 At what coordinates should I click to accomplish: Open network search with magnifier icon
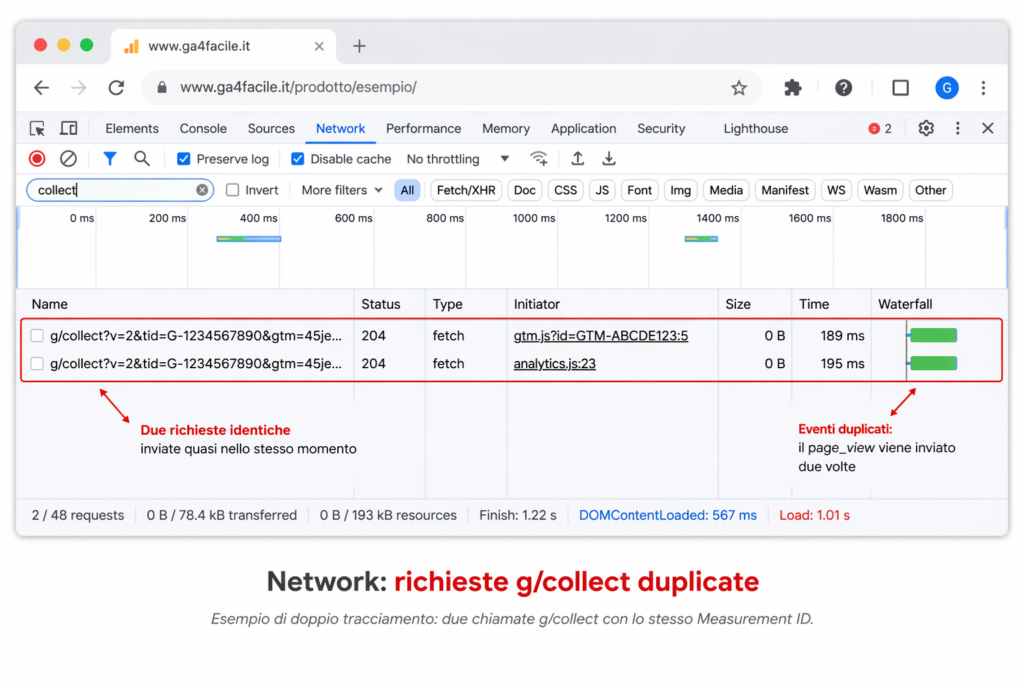[x=142, y=159]
